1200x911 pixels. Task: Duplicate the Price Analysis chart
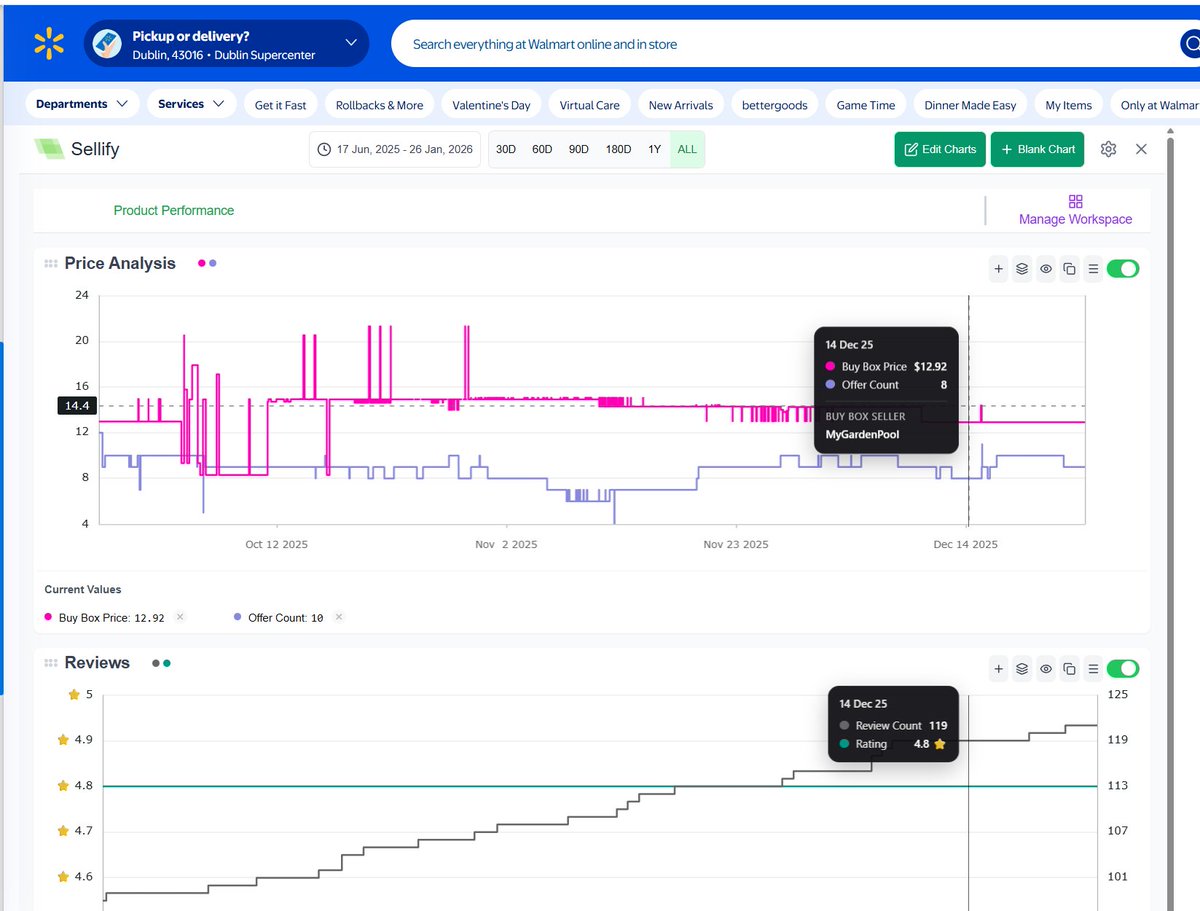pyautogui.click(x=1069, y=269)
